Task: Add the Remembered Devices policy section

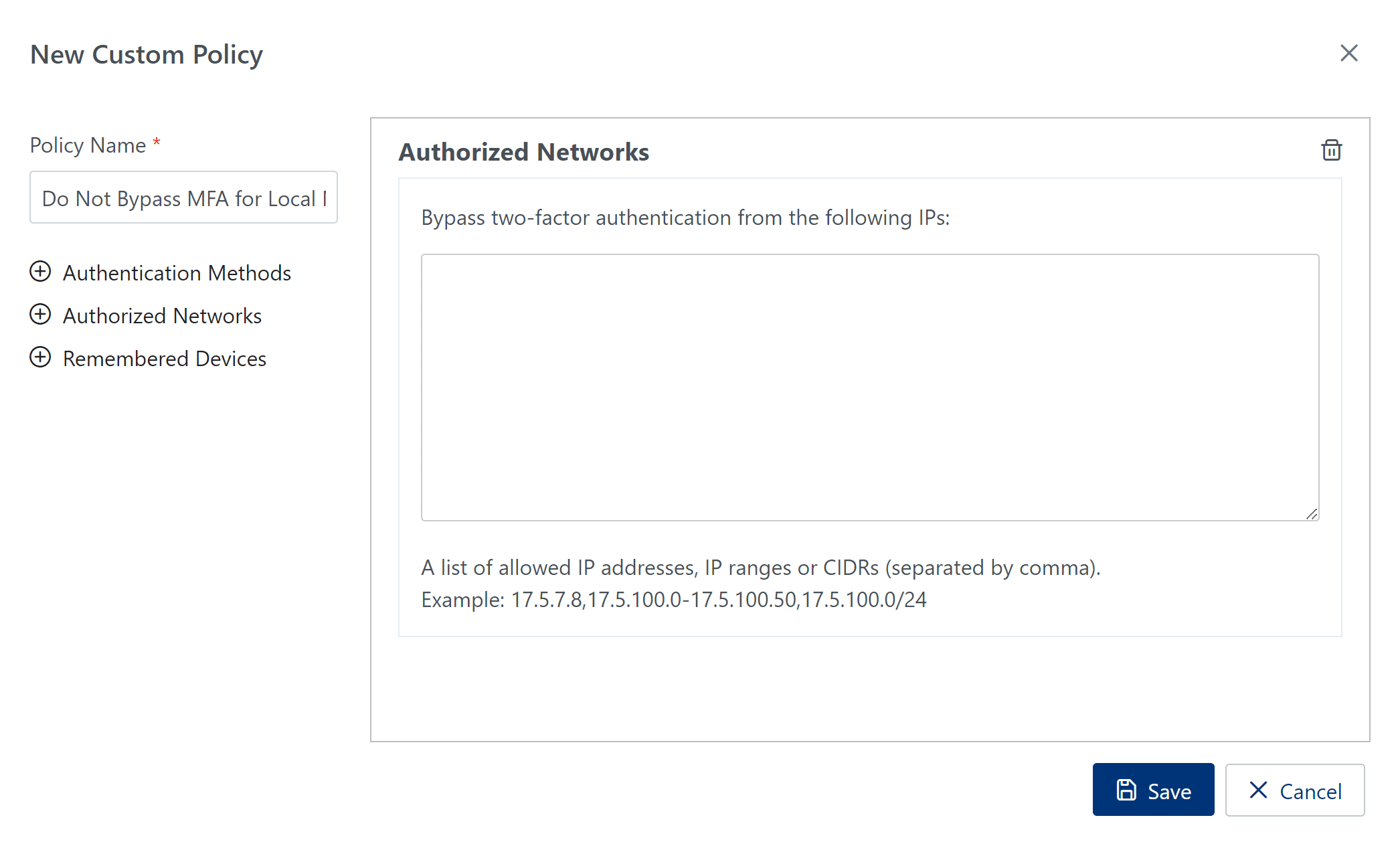Action: click(165, 359)
